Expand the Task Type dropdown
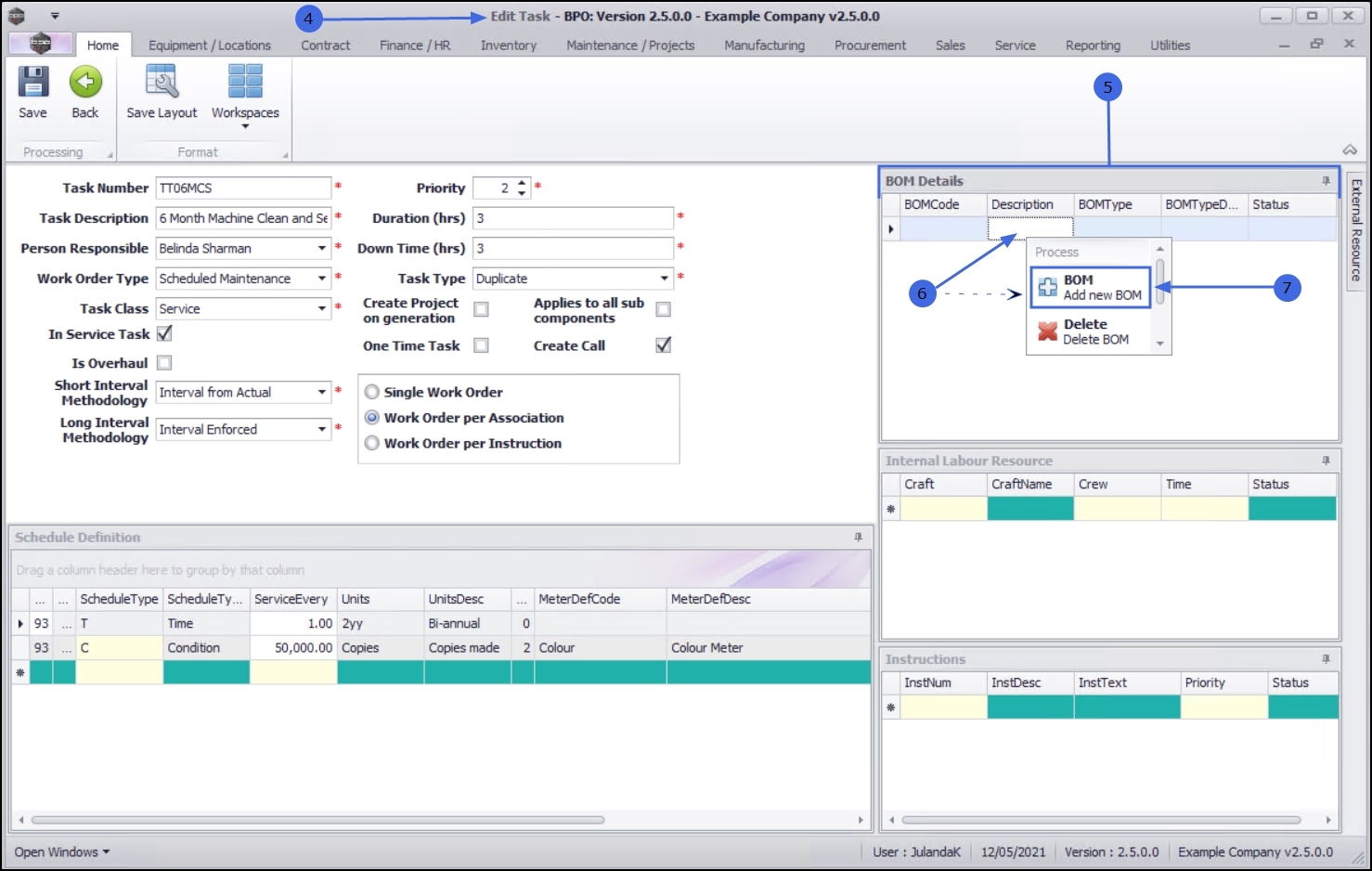The height and width of the screenshot is (871, 1372). point(665,279)
